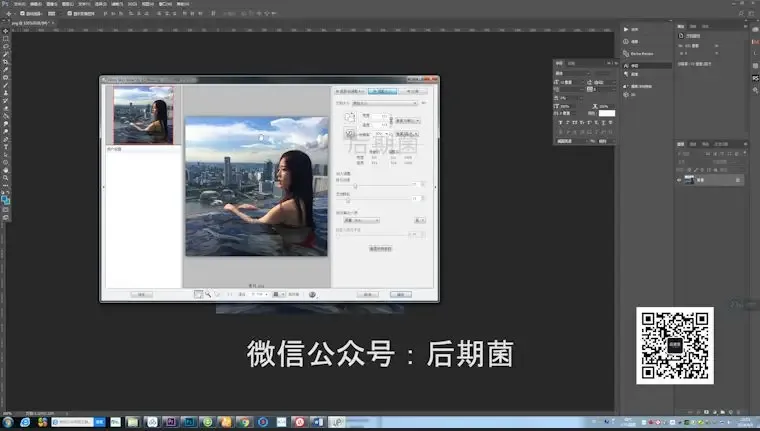
Task: Select the Move tool
Action: tap(7, 31)
